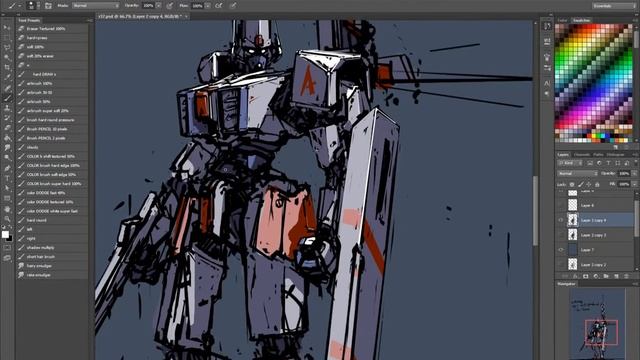Choose brush hard round pressure preset

[x=52, y=120]
